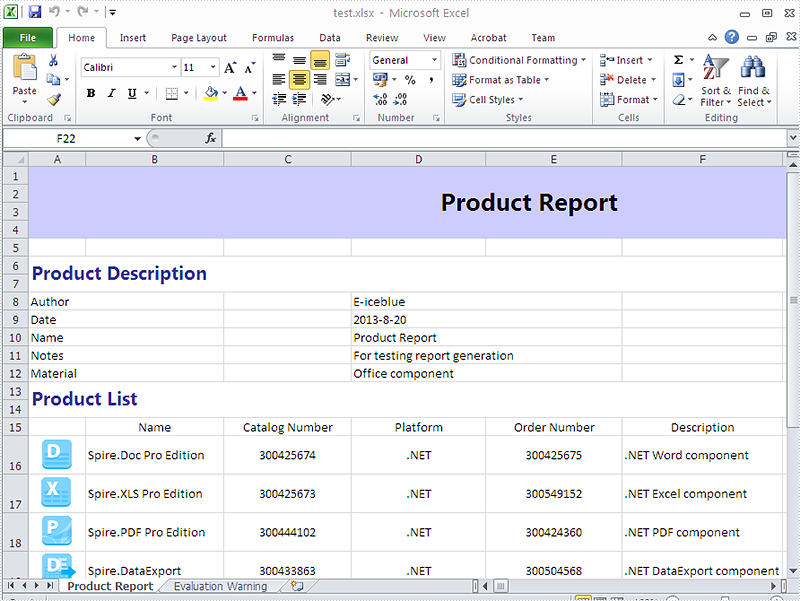This screenshot has height=601, width=800.
Task: Click Format in the Cells group
Action: (x=629, y=99)
